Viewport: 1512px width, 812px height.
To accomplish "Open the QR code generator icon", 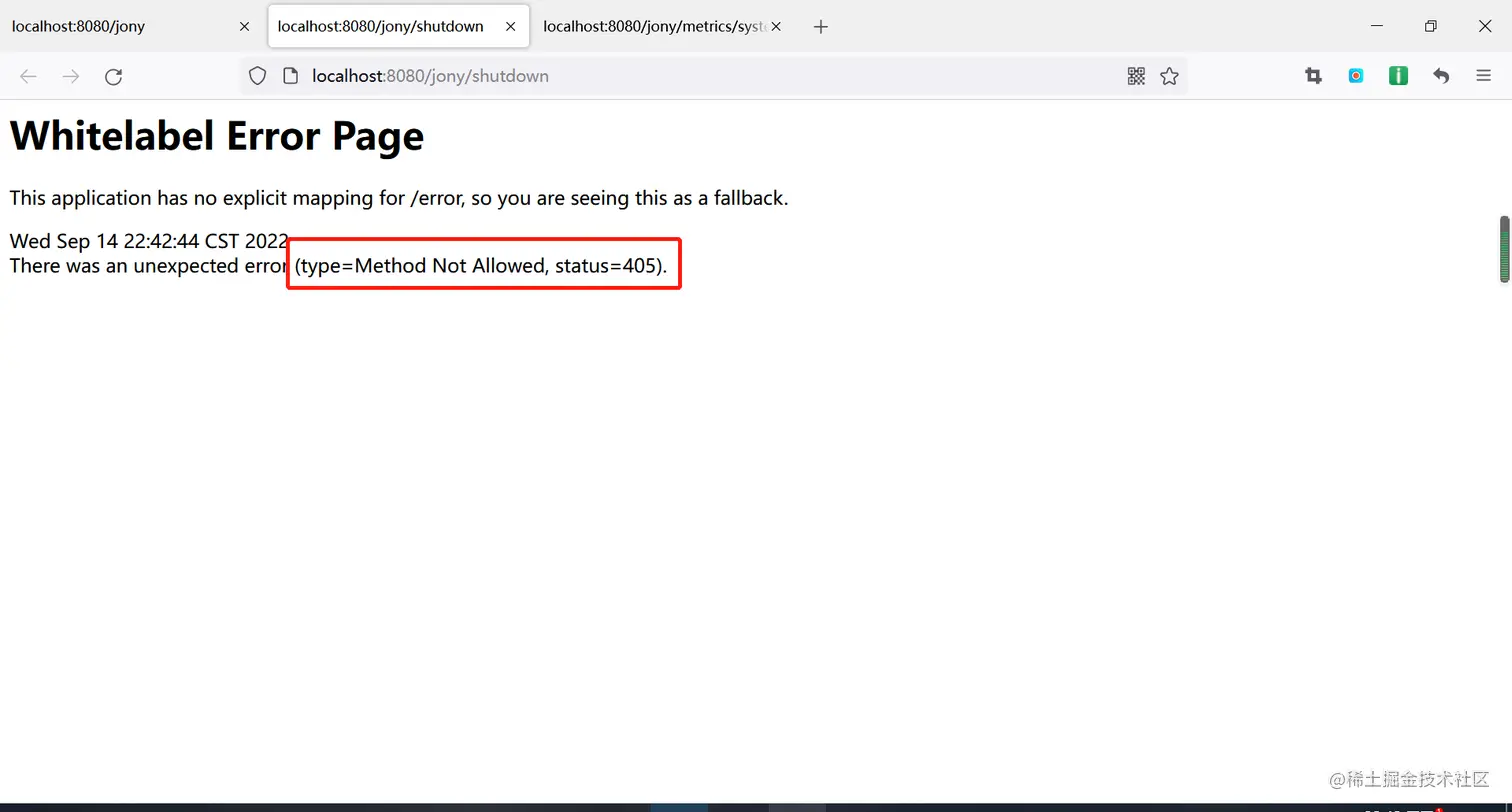I will 1136,76.
